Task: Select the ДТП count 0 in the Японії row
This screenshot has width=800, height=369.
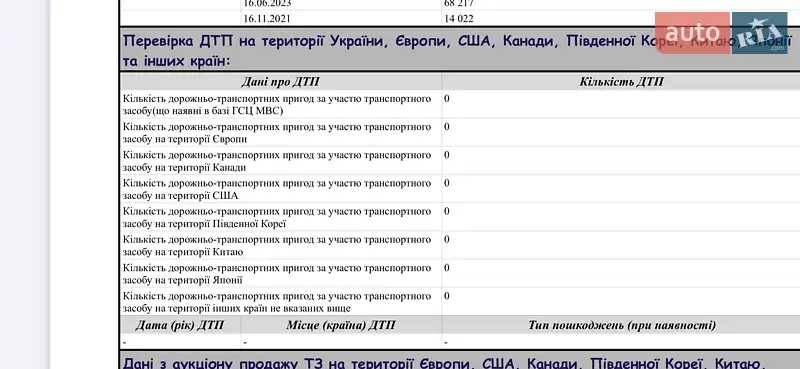Action: point(447,267)
